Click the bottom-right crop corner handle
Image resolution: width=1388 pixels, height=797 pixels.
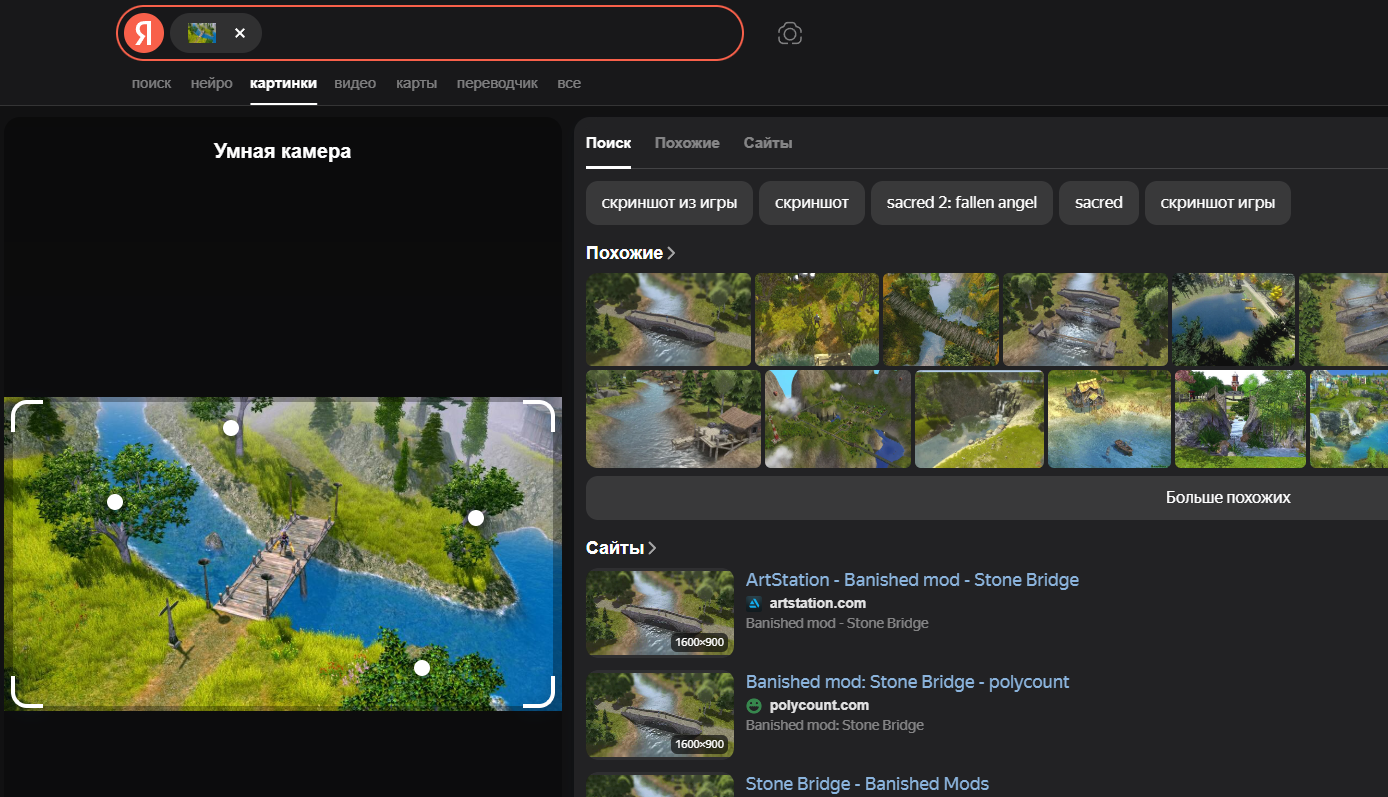tap(539, 692)
